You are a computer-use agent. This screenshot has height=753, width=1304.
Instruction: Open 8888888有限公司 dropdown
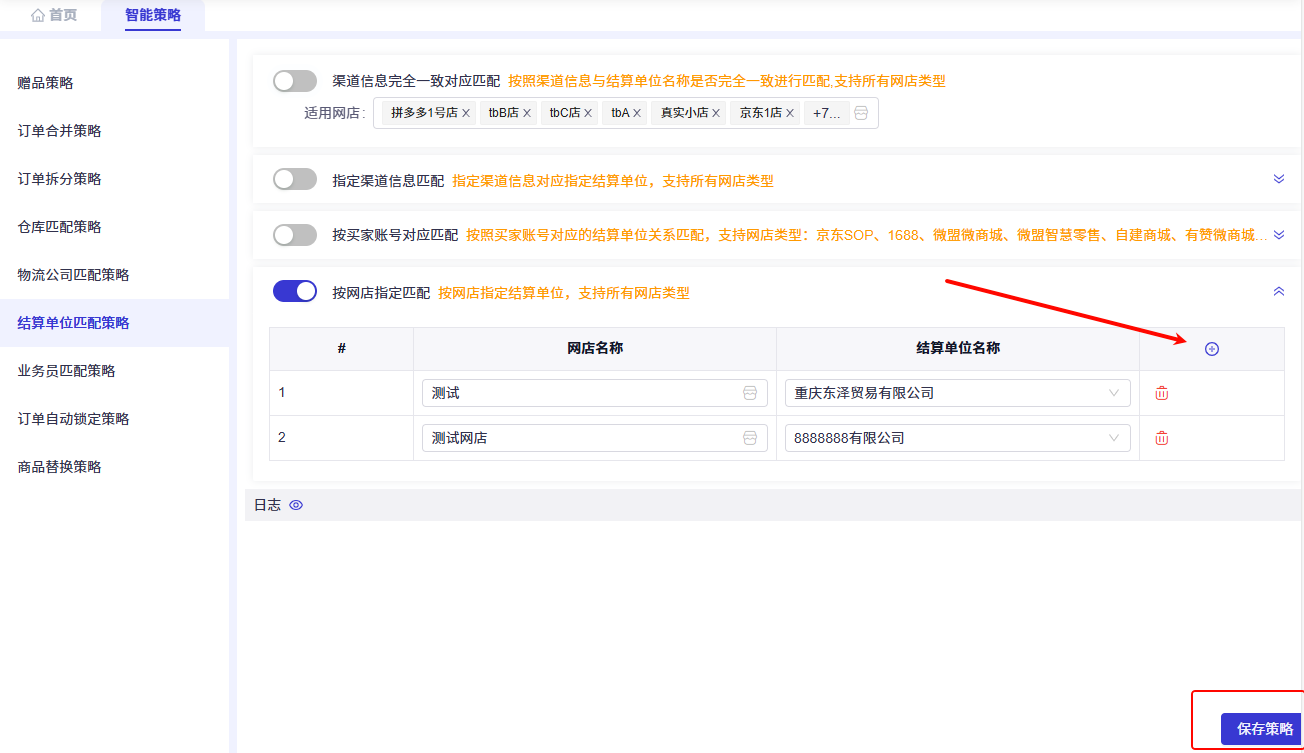957,438
